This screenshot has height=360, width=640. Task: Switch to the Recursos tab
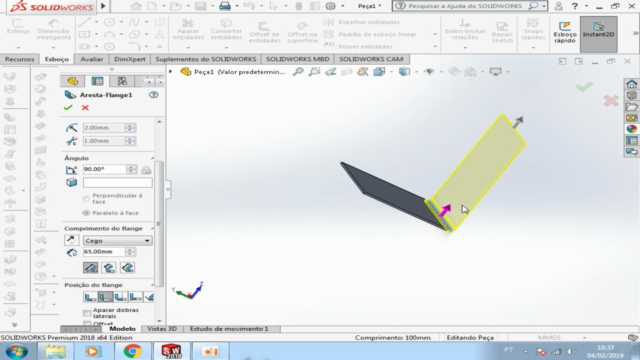click(19, 59)
